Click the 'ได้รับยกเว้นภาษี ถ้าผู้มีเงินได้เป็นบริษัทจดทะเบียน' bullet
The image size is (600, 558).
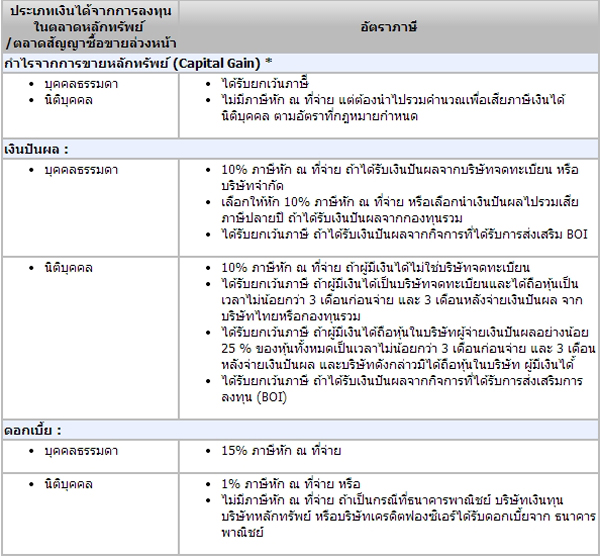[x=402, y=300]
